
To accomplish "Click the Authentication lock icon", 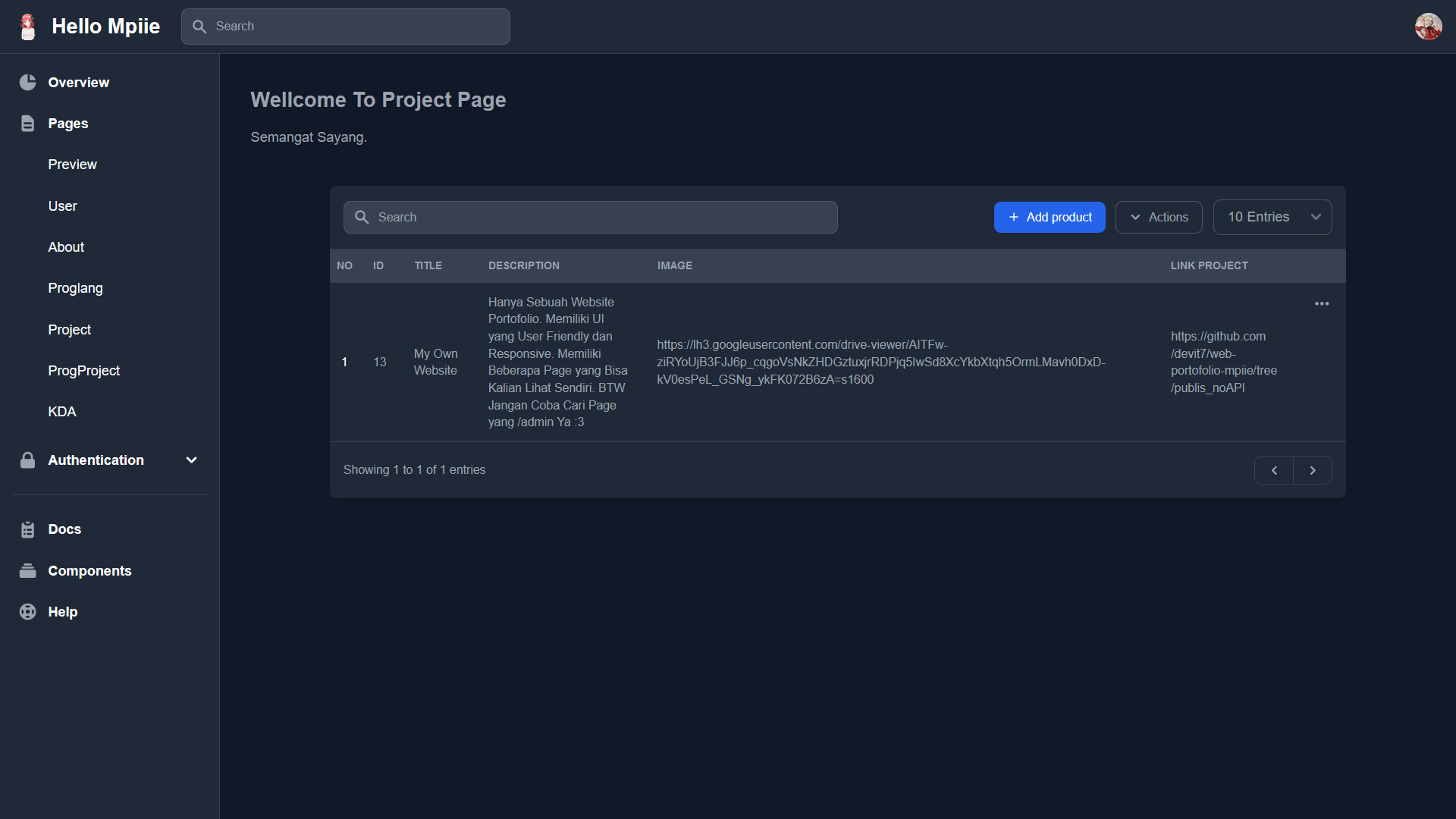I will pyautogui.click(x=27, y=460).
